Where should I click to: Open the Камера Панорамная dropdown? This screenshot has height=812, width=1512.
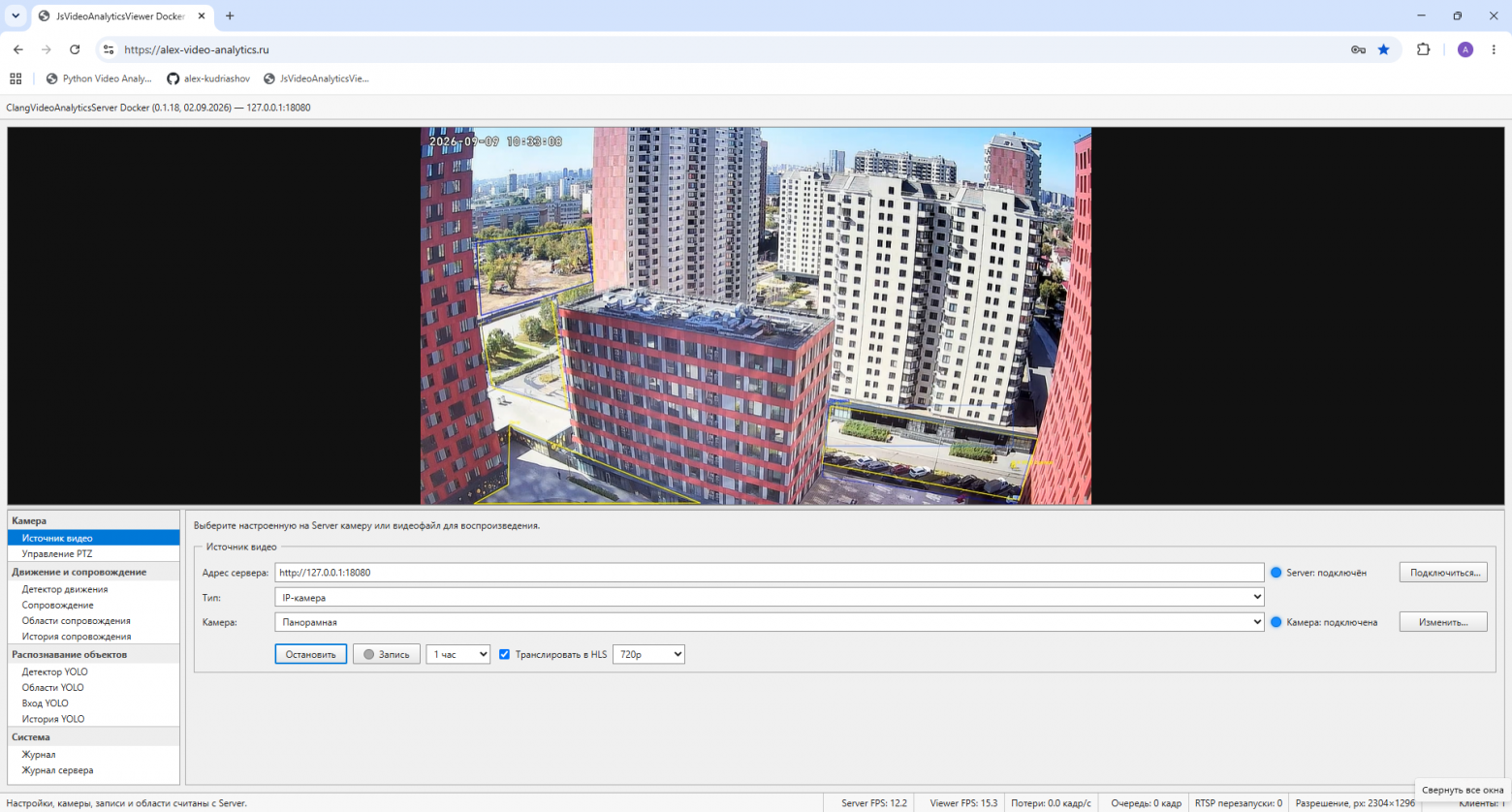click(770, 622)
